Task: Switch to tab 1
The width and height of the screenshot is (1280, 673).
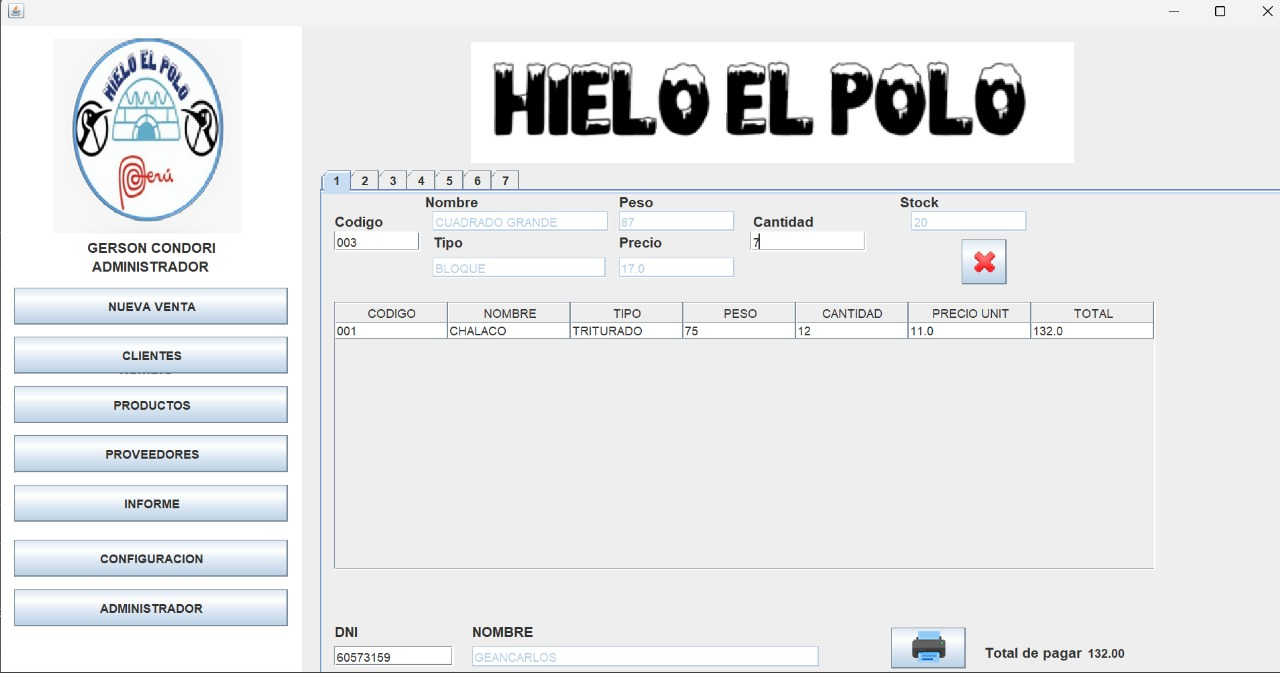Action: click(x=336, y=181)
